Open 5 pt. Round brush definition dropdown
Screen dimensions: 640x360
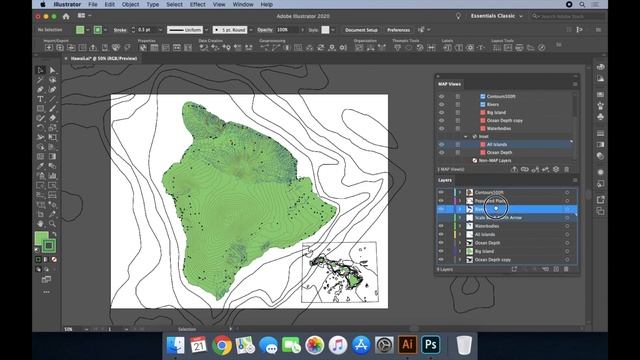tap(251, 30)
